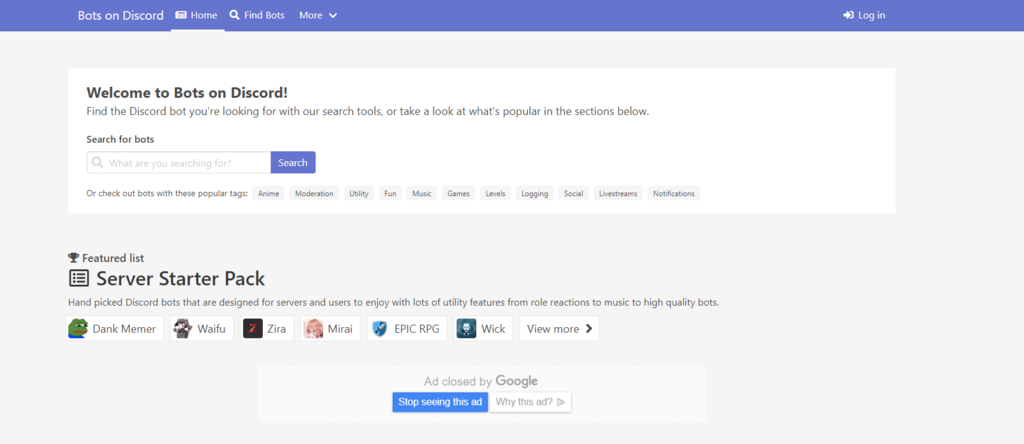The image size is (1024, 444).
Task: Open the Find Bots page
Action: coord(256,15)
